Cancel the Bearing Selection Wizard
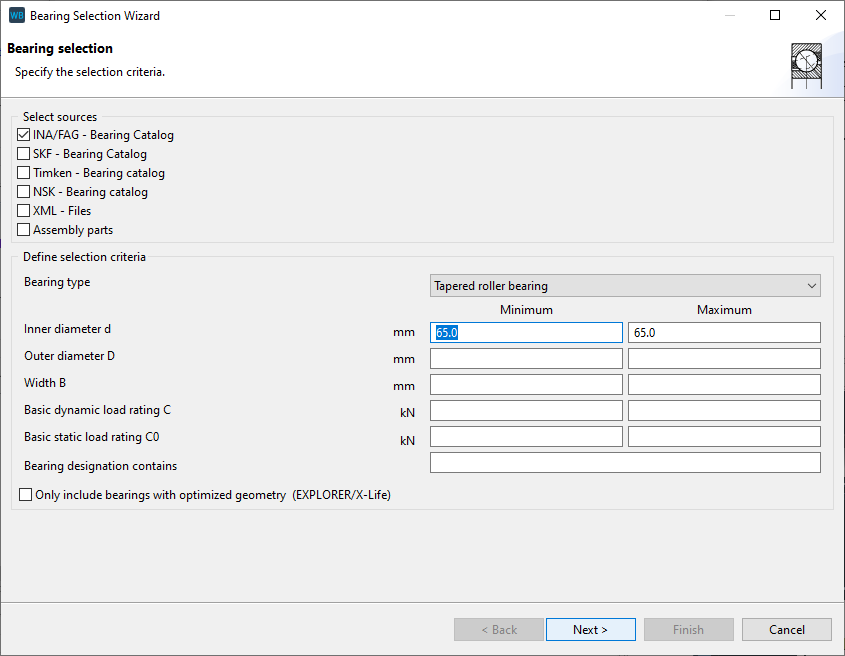The height and width of the screenshot is (656, 845). (x=787, y=629)
